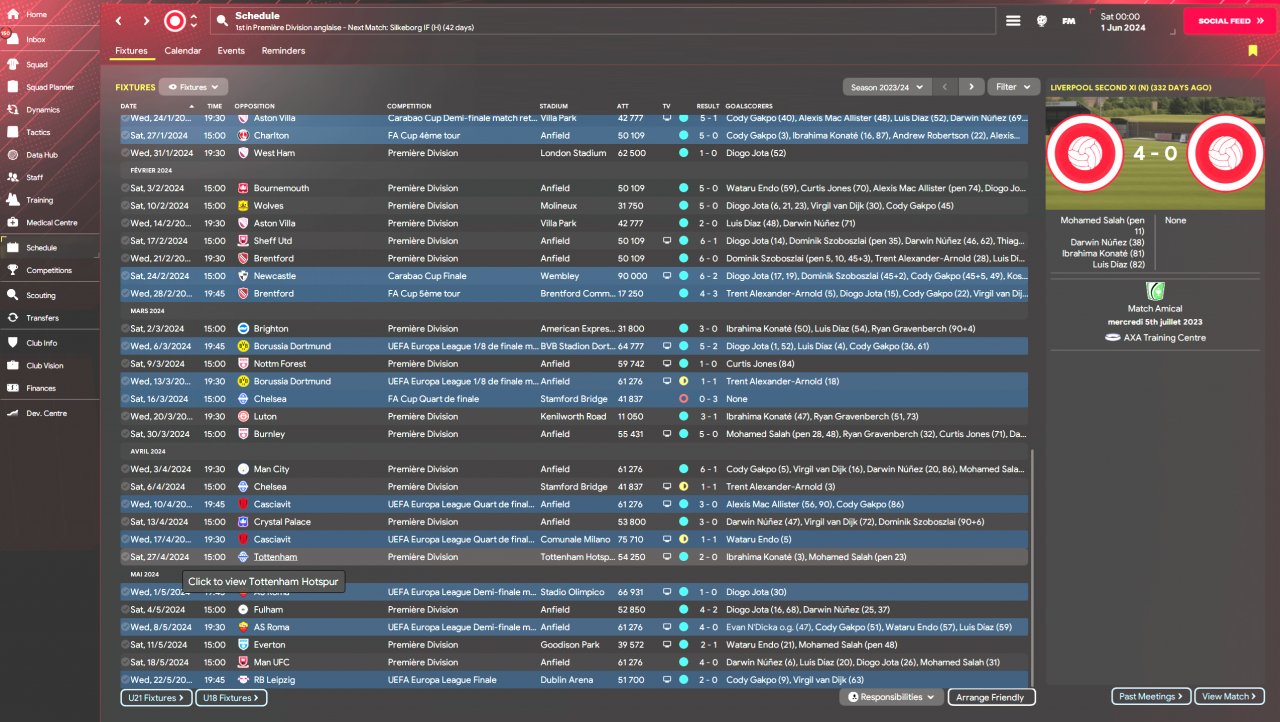Go forward with the right arrow

[147, 21]
